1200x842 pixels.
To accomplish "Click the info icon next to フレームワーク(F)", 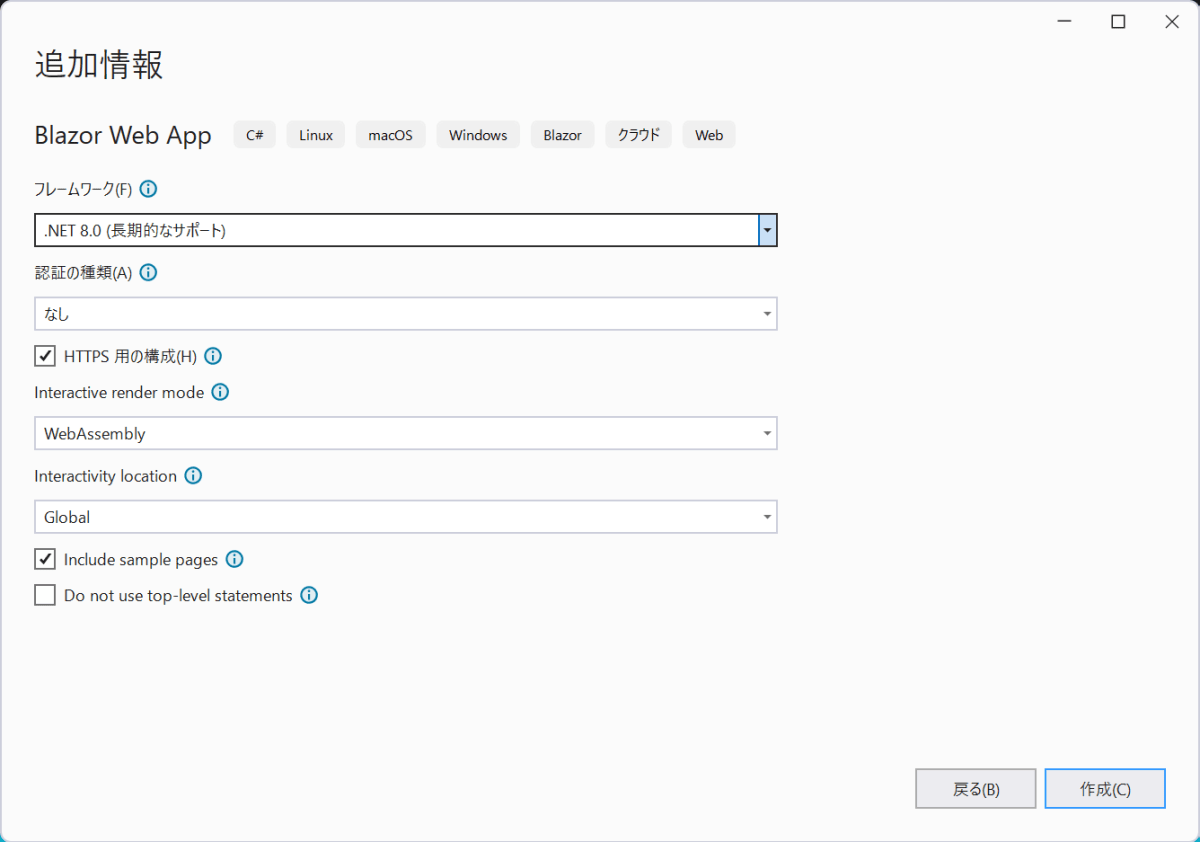I will click(x=149, y=188).
